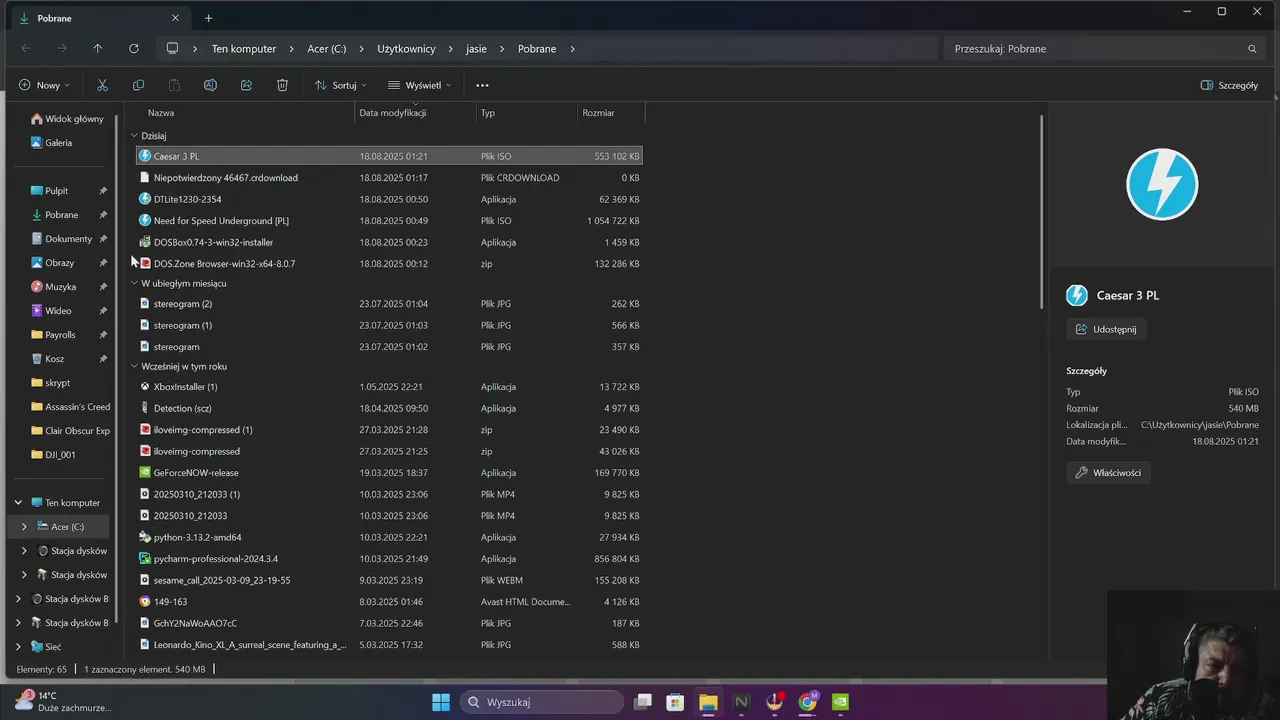
Task: Open the Nowy dropdown menu
Action: (44, 85)
